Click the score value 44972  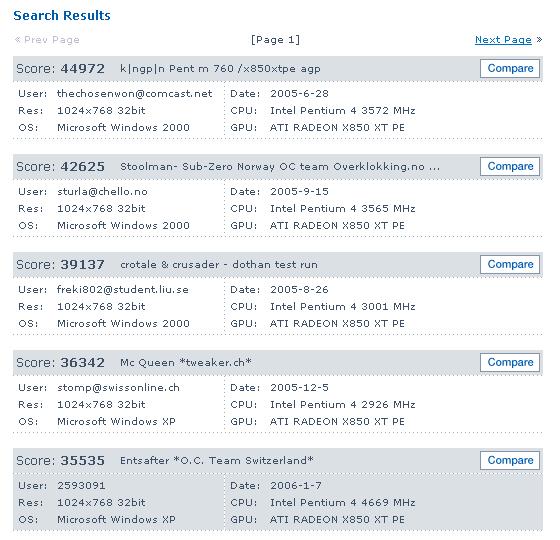(x=82, y=69)
